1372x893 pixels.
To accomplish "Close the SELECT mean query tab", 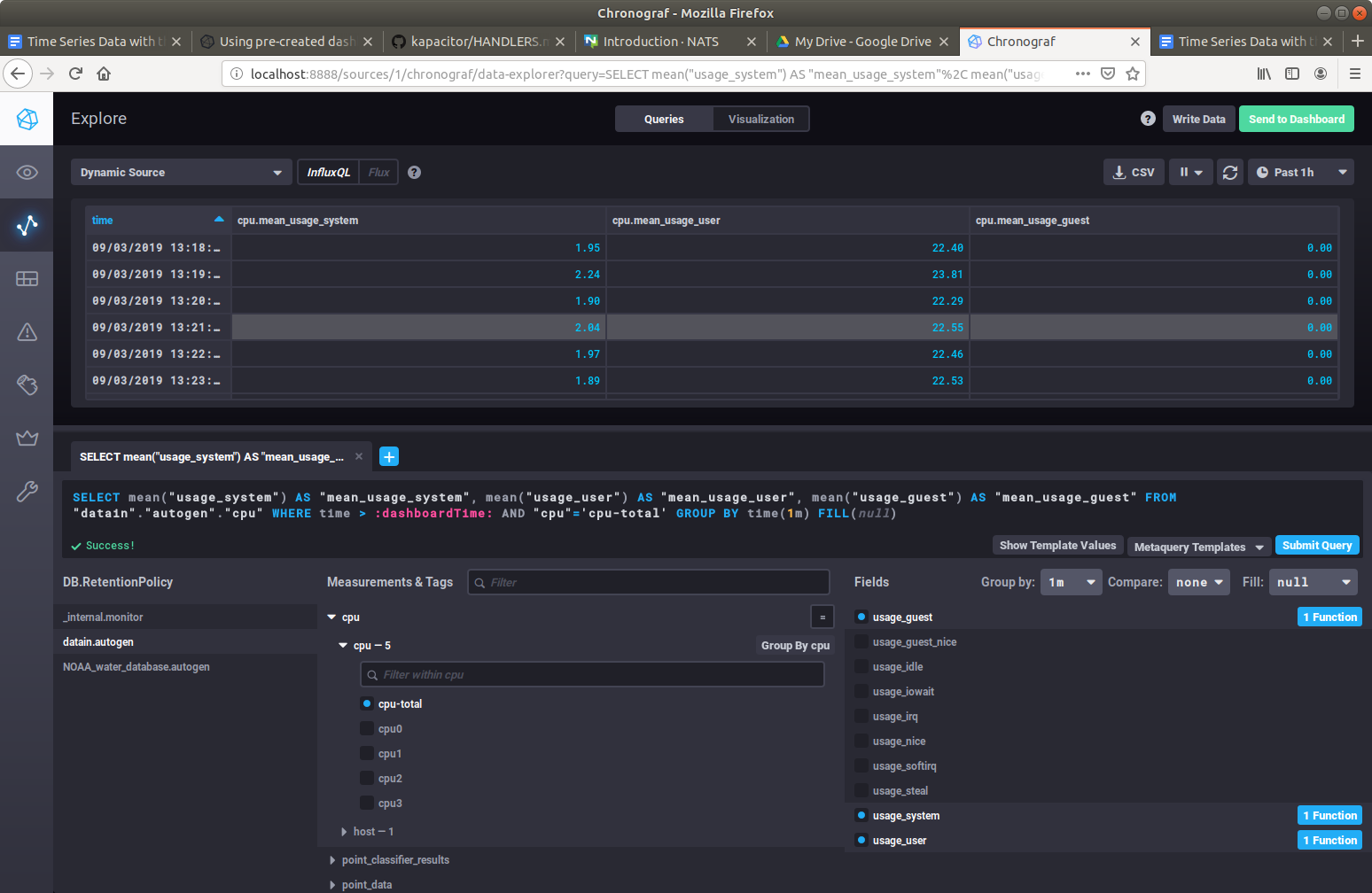I will pyautogui.click(x=359, y=456).
